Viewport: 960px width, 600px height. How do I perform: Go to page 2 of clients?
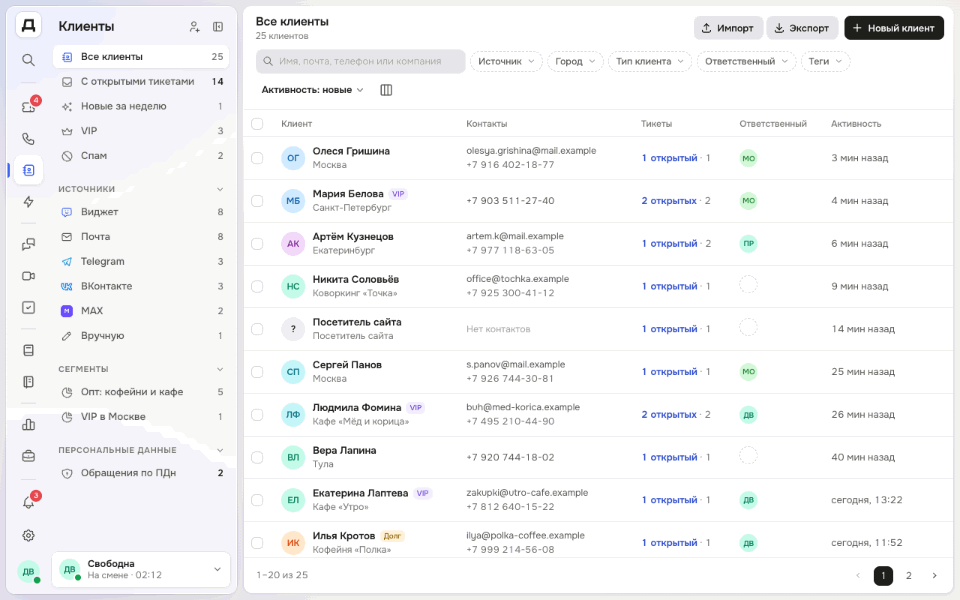click(909, 576)
